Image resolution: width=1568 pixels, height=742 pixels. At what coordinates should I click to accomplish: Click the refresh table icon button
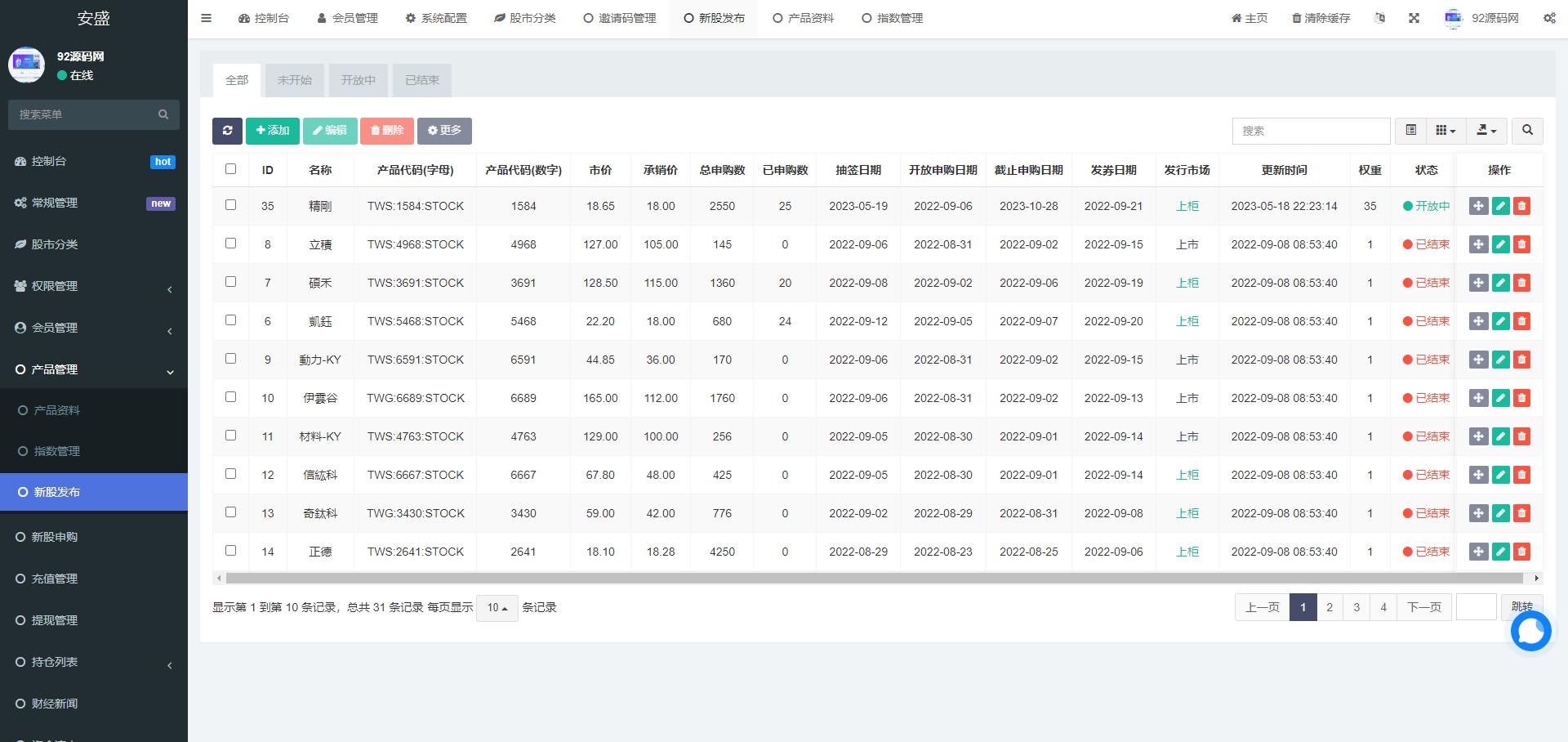point(227,131)
